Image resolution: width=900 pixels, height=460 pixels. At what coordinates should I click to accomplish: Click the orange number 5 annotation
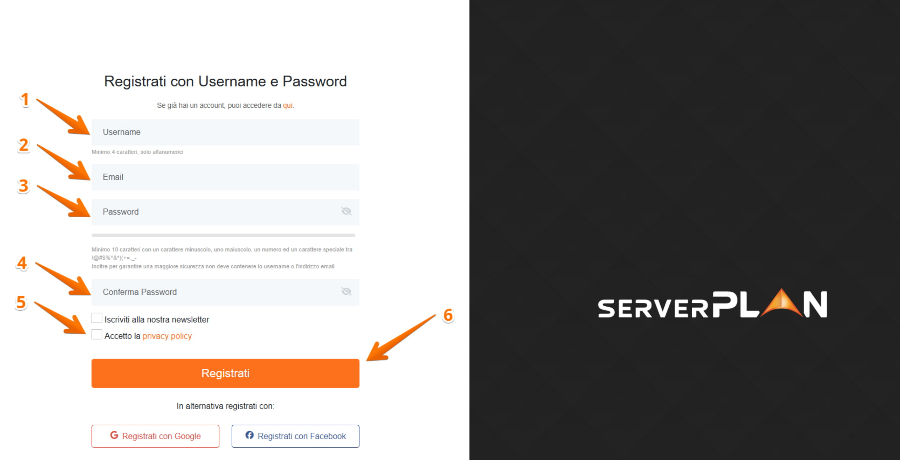tap(21, 302)
